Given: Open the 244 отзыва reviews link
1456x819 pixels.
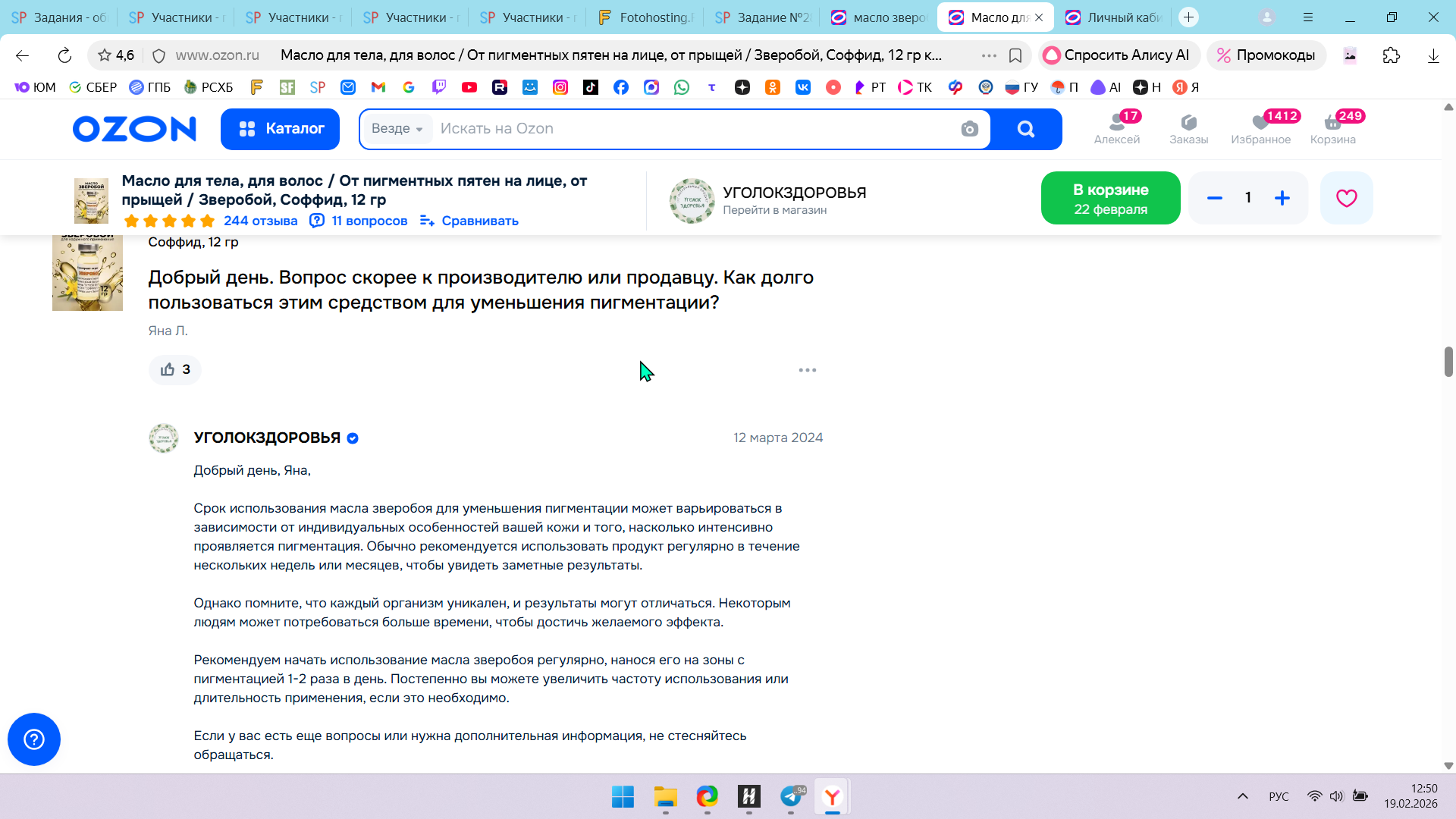Looking at the screenshot, I should pyautogui.click(x=260, y=221).
